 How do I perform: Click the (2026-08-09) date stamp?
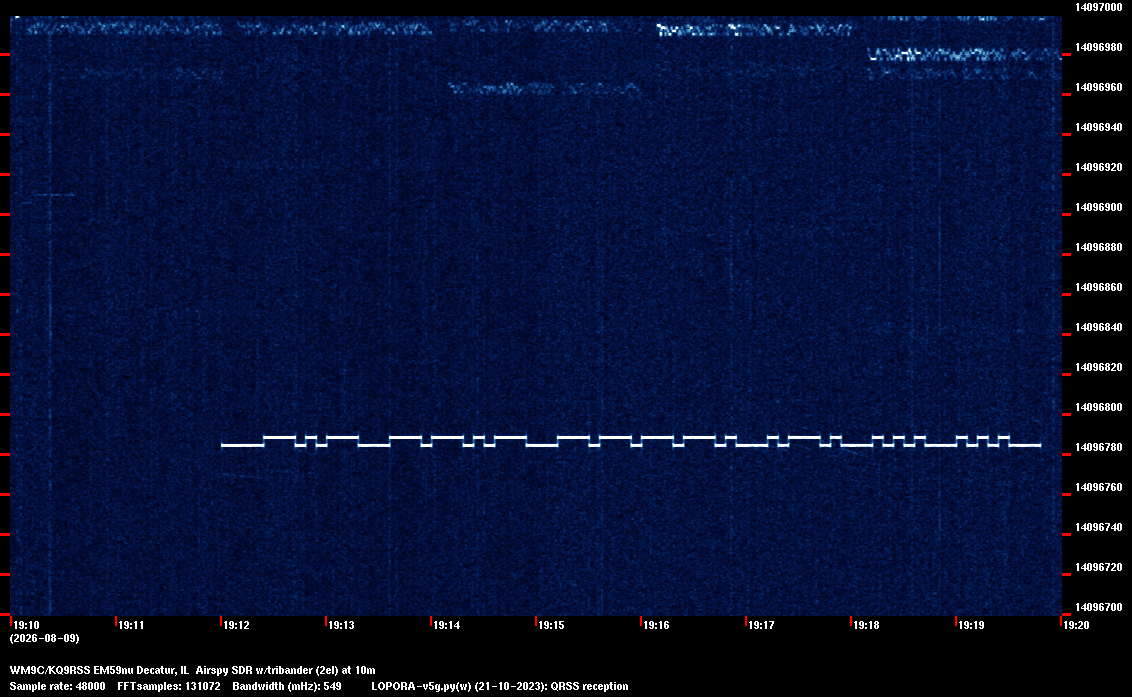[x=45, y=638]
